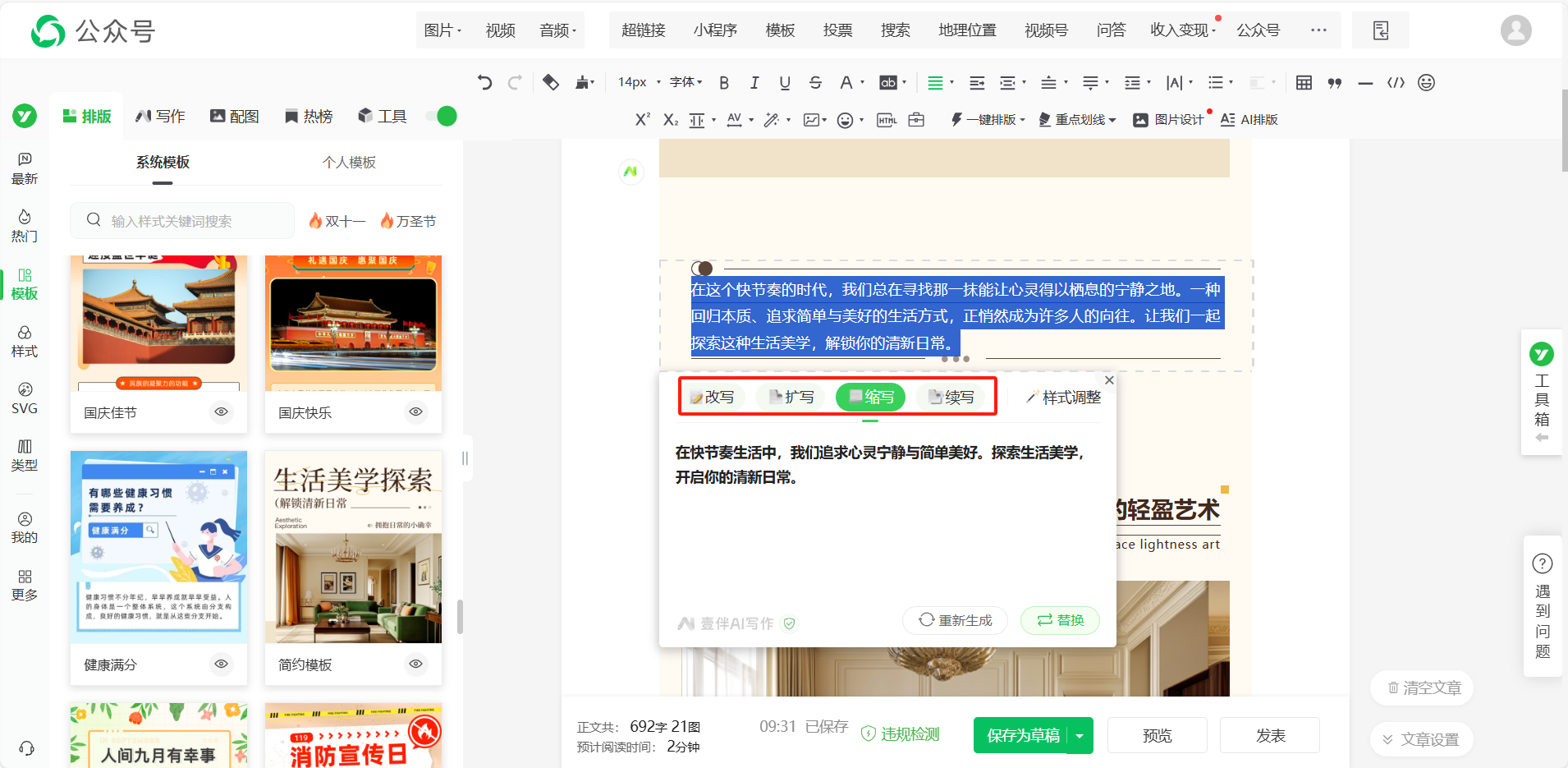Image resolution: width=1568 pixels, height=768 pixels.
Task: Switch to the 配图 tab
Action: pos(235,116)
